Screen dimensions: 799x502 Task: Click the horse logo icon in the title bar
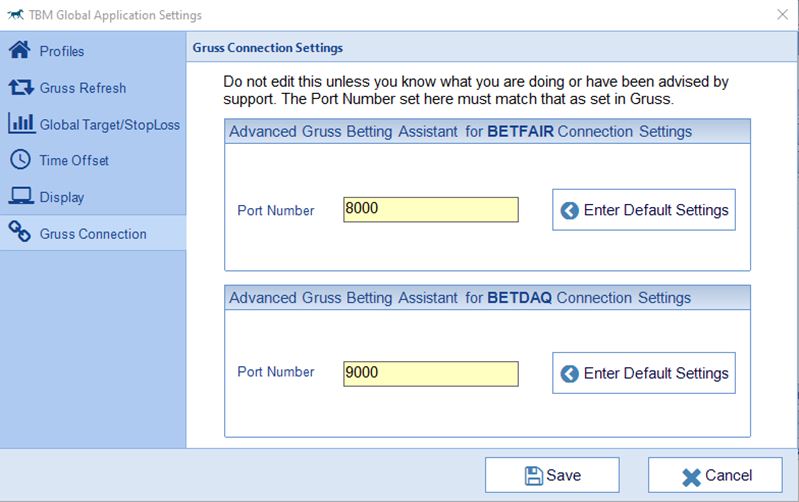(15, 15)
